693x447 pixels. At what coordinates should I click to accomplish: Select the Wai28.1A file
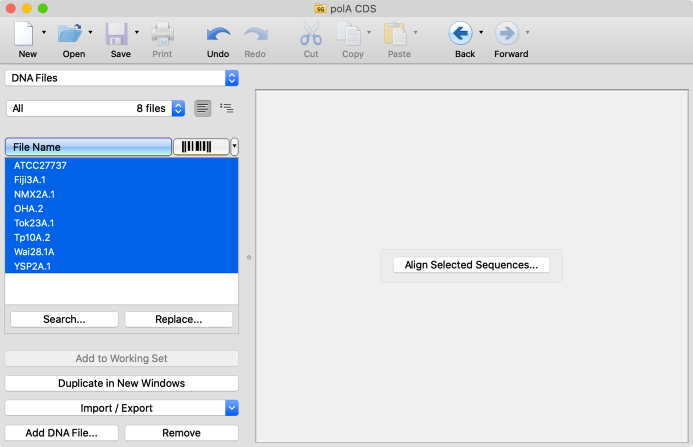point(122,252)
